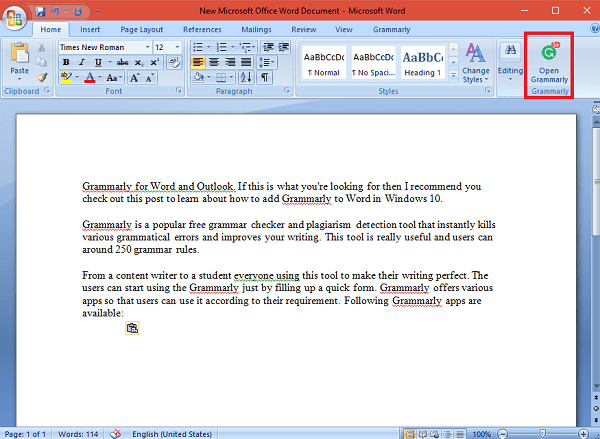Paste clipboard contents with Paste icon
The height and width of the screenshot is (439, 600).
[19, 53]
